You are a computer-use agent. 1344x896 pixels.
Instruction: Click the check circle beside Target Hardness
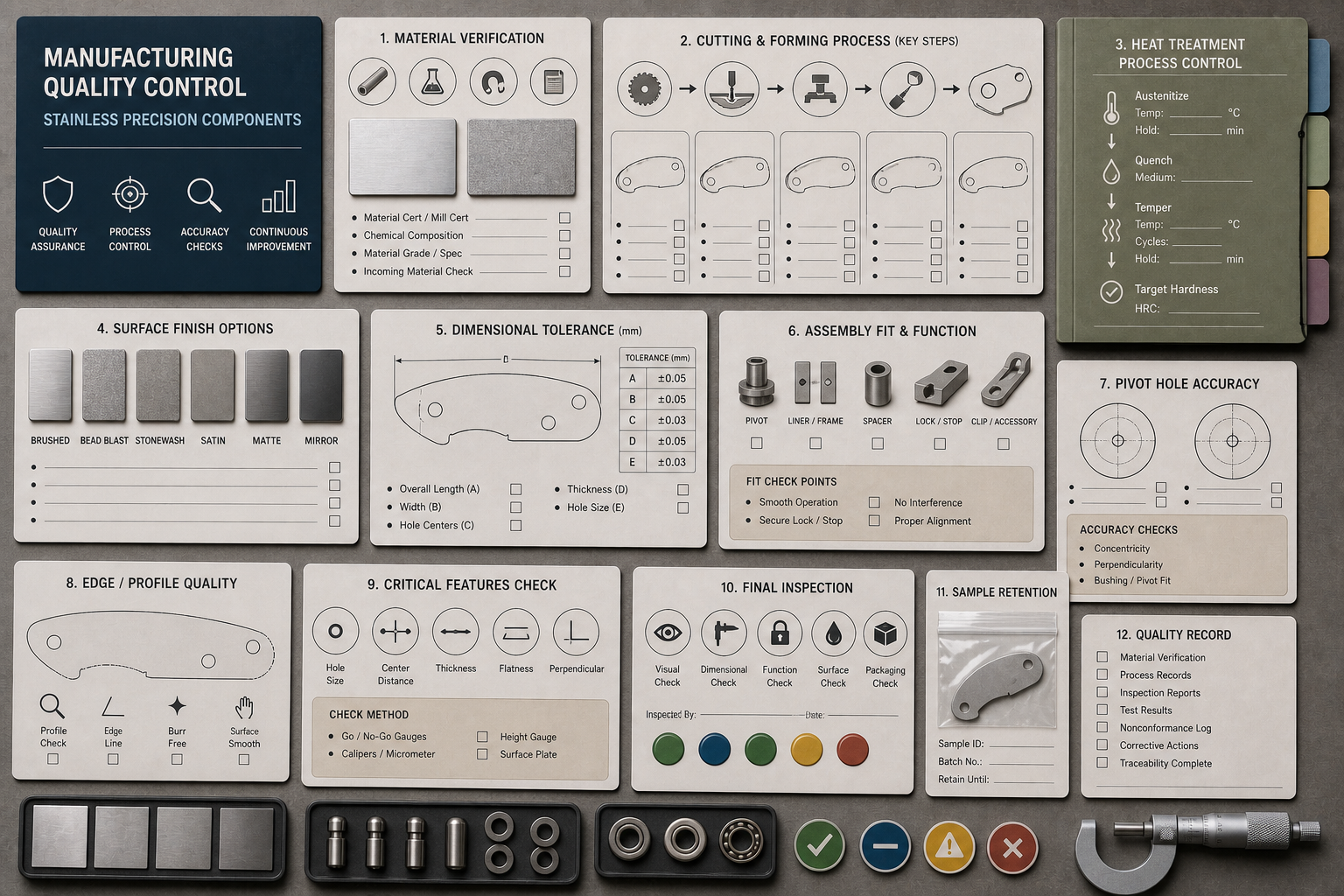pyautogui.click(x=1111, y=291)
